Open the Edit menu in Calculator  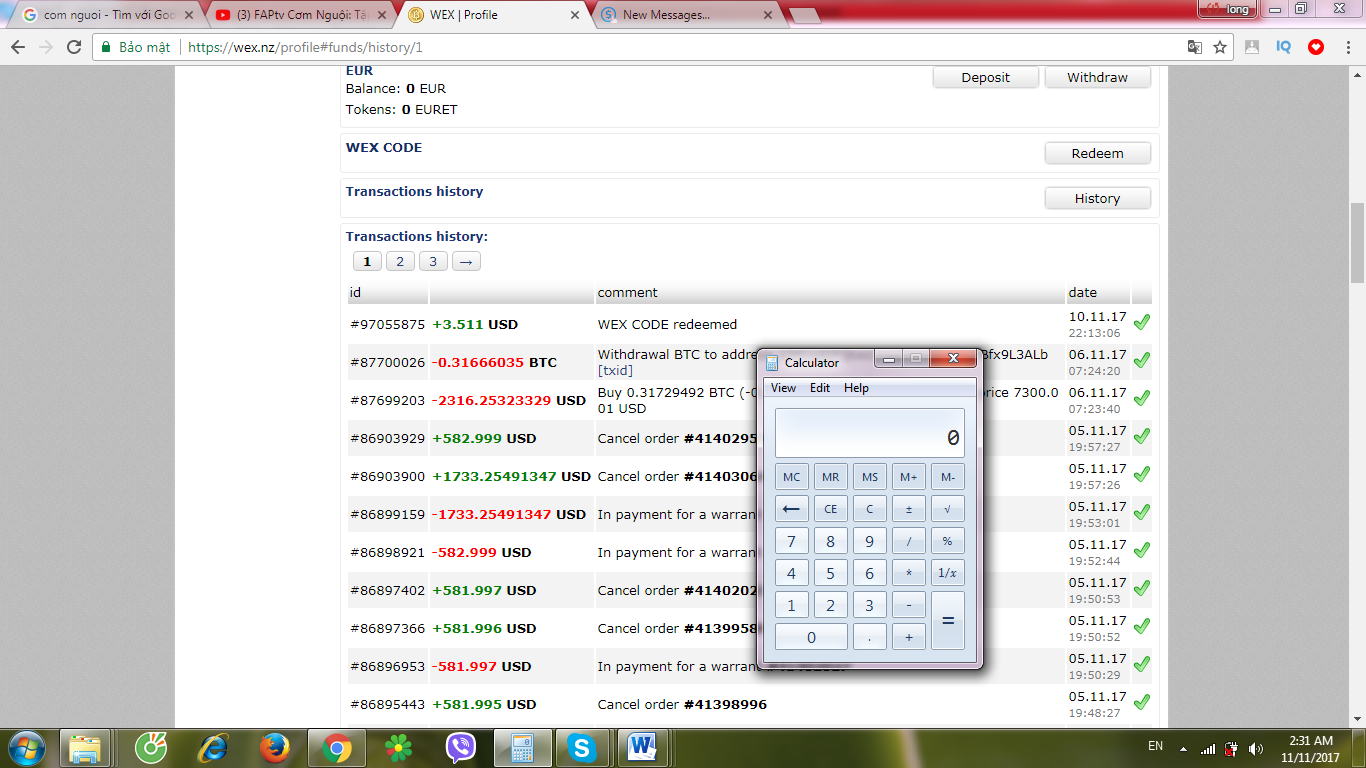[820, 388]
